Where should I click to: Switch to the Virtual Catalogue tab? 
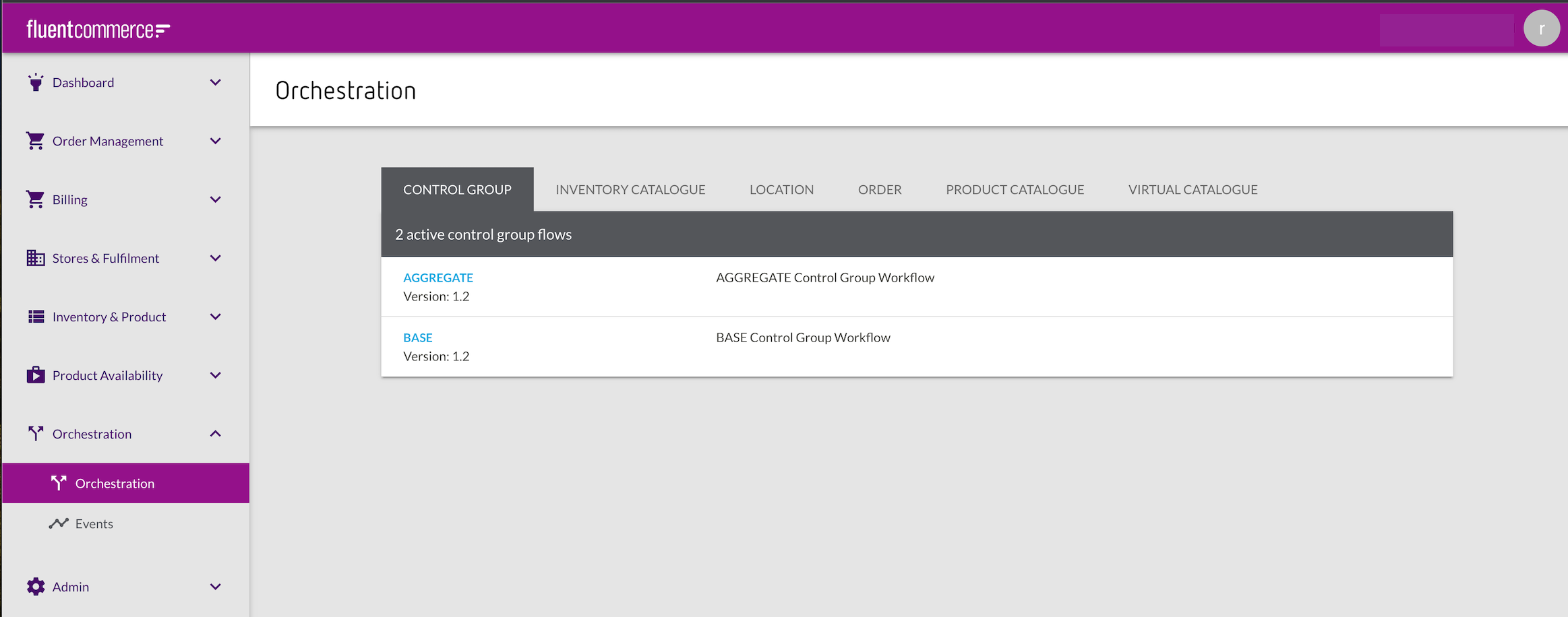(1193, 190)
